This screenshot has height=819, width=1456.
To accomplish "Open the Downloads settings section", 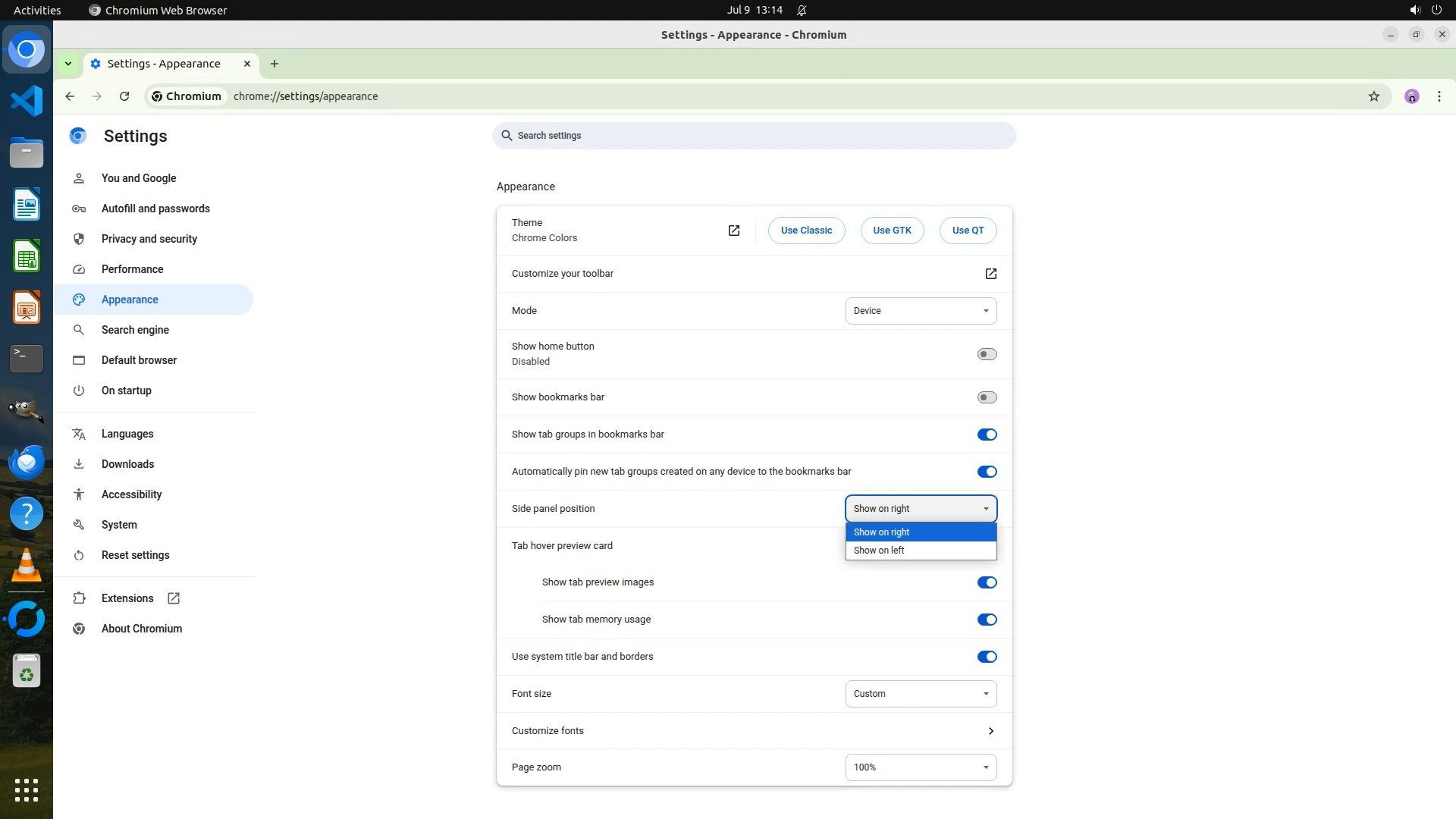I will pos(127,464).
